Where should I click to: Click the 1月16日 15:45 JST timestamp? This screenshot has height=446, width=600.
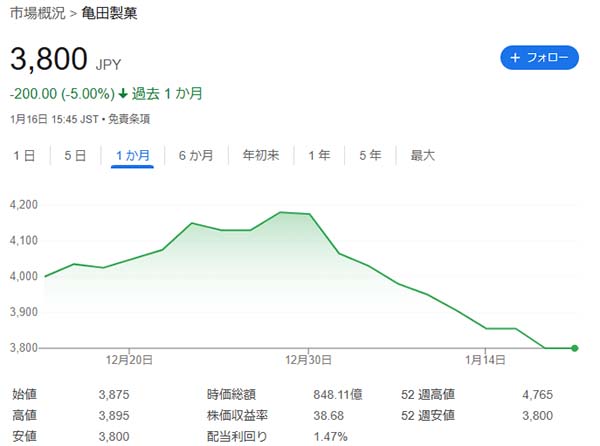pyautogui.click(x=54, y=119)
